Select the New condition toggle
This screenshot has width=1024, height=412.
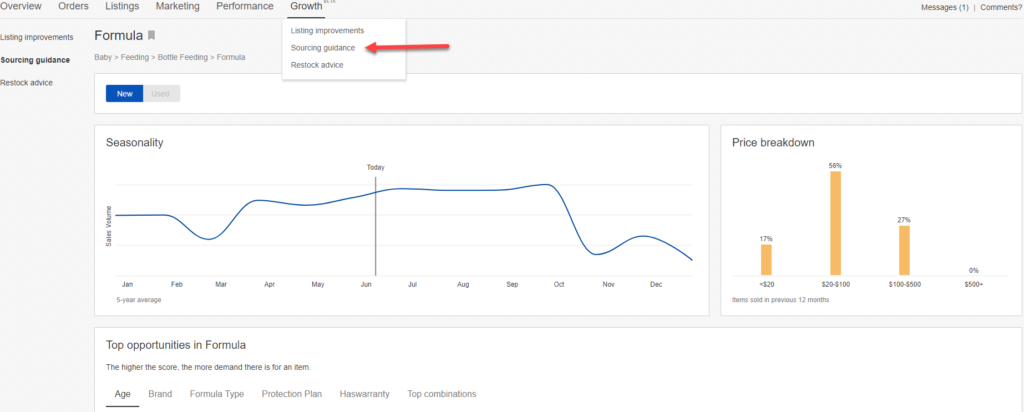(125, 93)
